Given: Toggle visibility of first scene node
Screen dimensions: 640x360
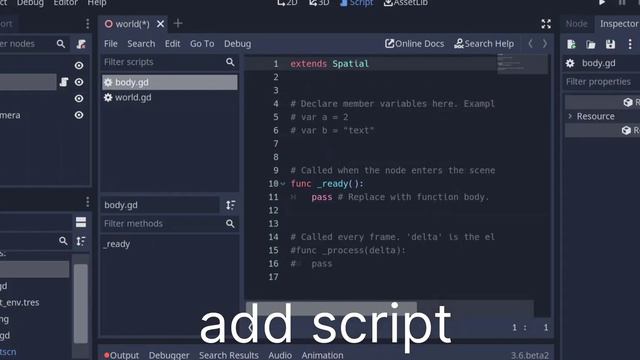Looking at the screenshot, I should [x=79, y=65].
